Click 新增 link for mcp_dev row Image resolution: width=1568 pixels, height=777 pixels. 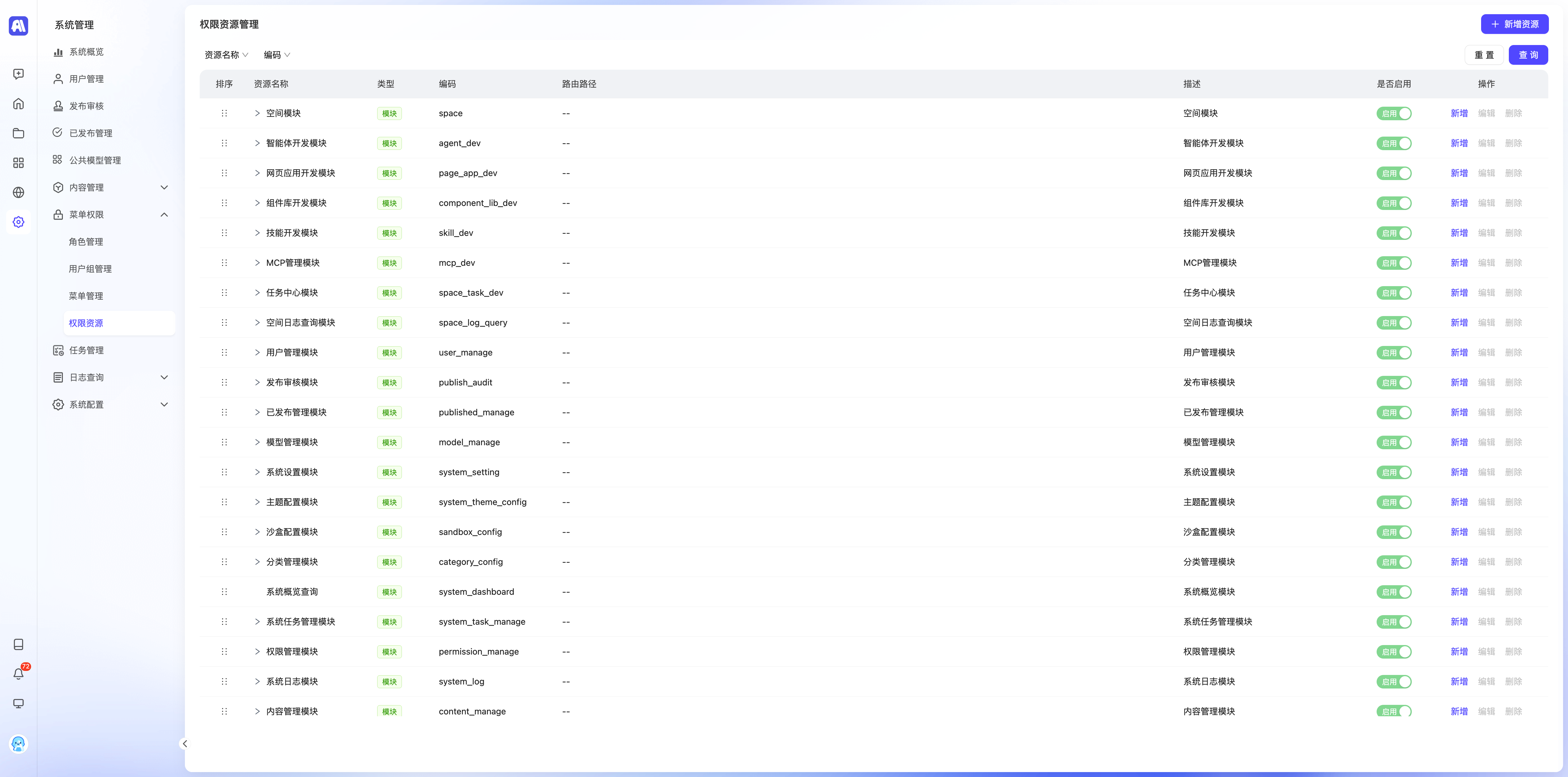coord(1458,263)
